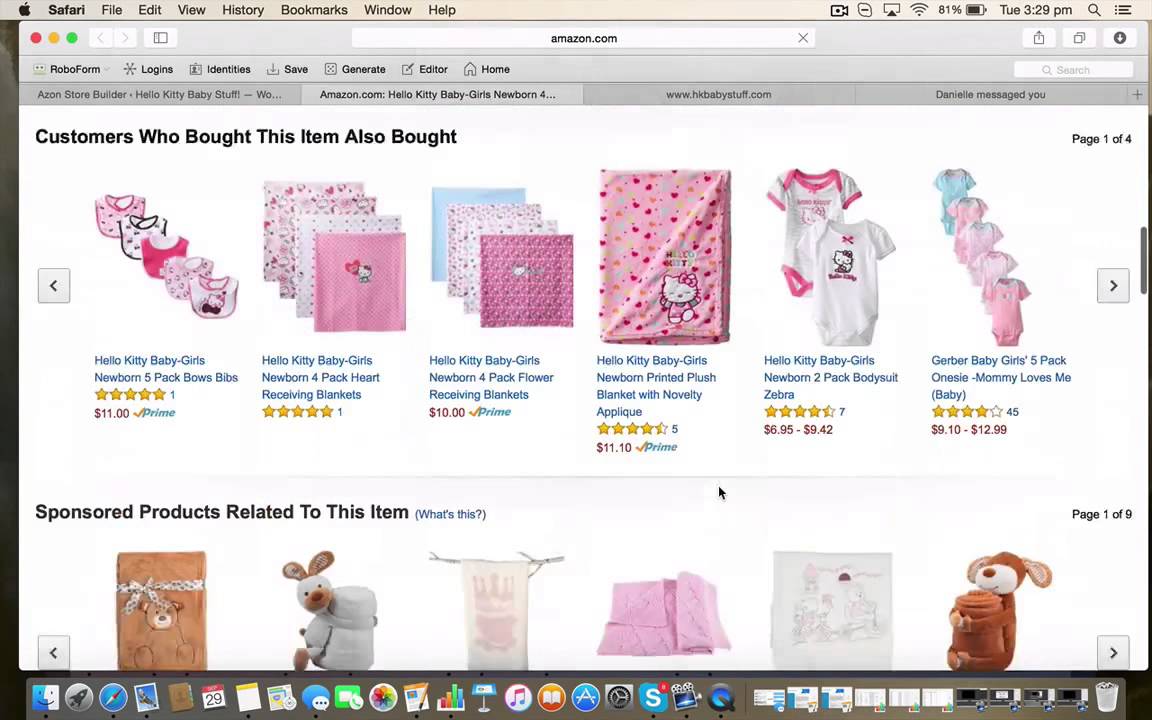Click the pink knitted blanket sponsored image

pos(663,614)
